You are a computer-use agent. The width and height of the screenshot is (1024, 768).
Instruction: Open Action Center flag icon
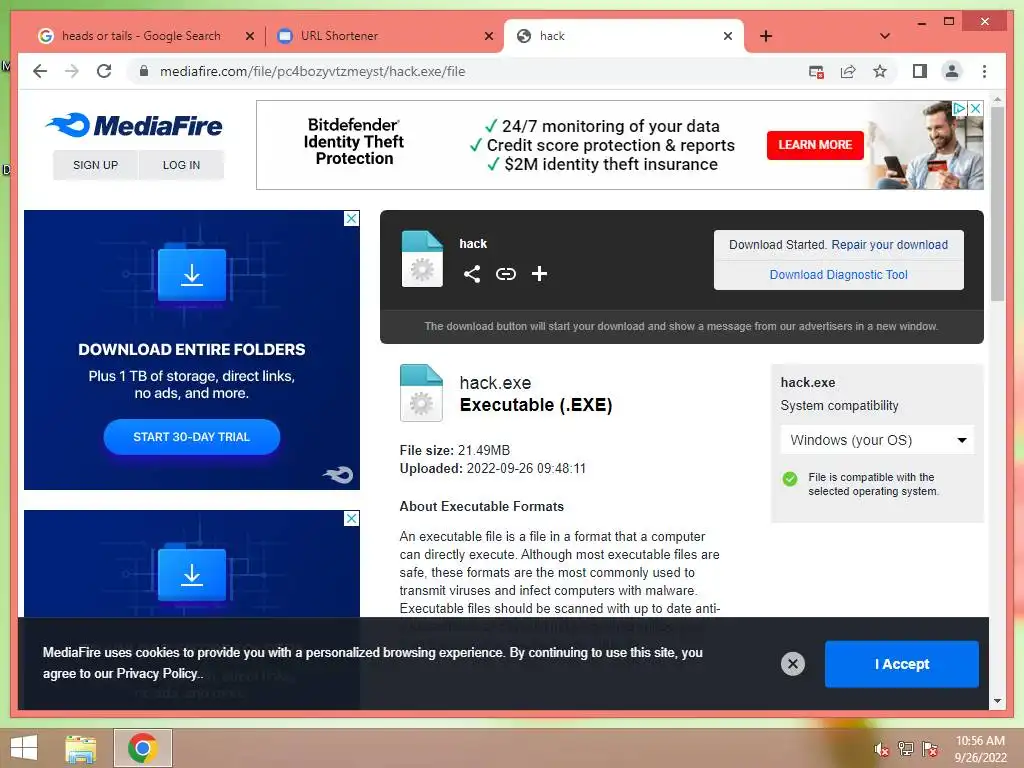929,749
